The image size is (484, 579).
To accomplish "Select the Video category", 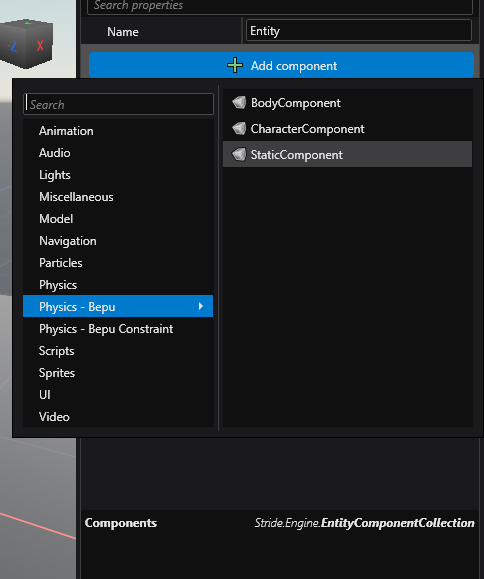I will (x=118, y=417).
